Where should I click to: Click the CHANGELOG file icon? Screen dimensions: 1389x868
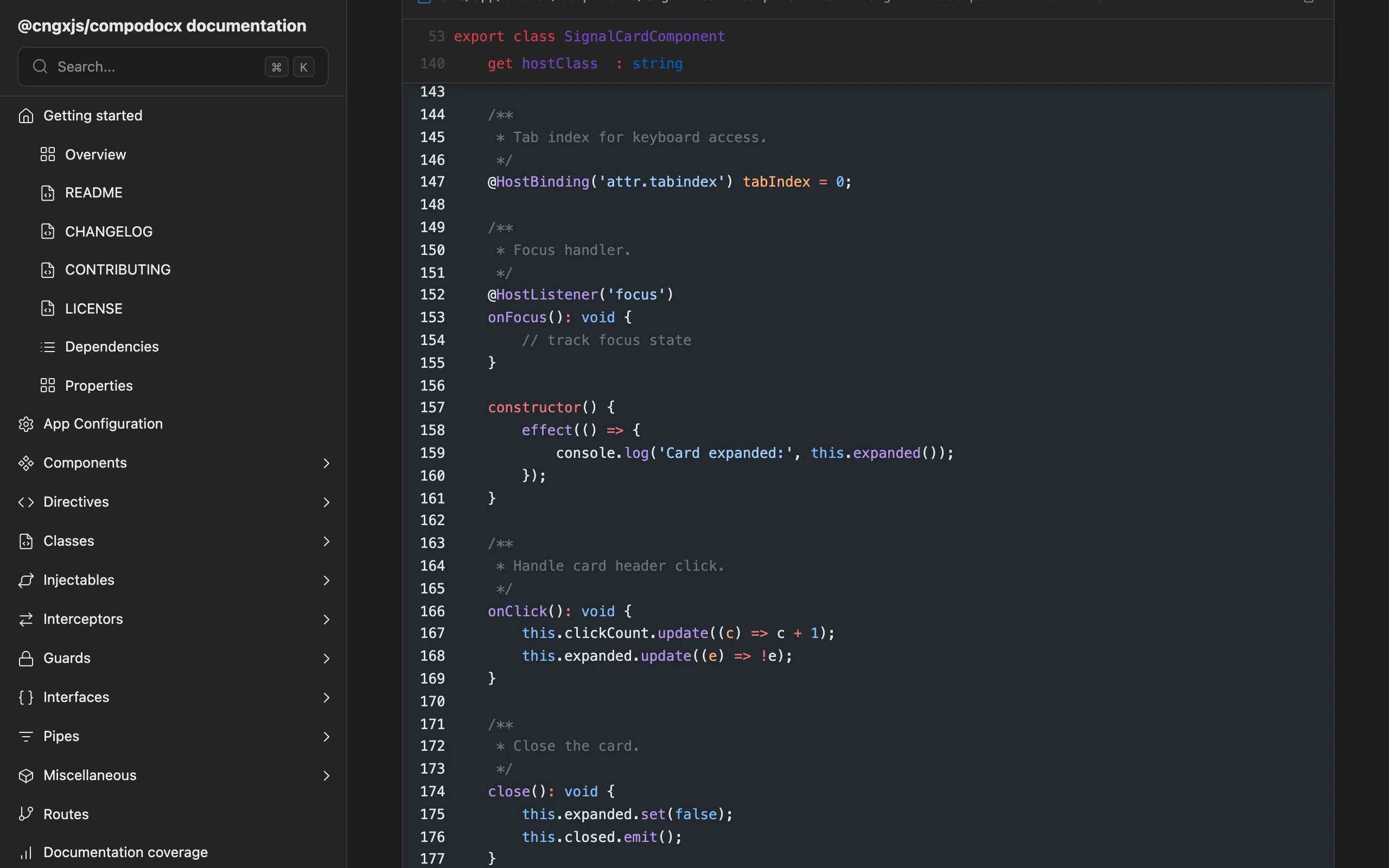[48, 231]
